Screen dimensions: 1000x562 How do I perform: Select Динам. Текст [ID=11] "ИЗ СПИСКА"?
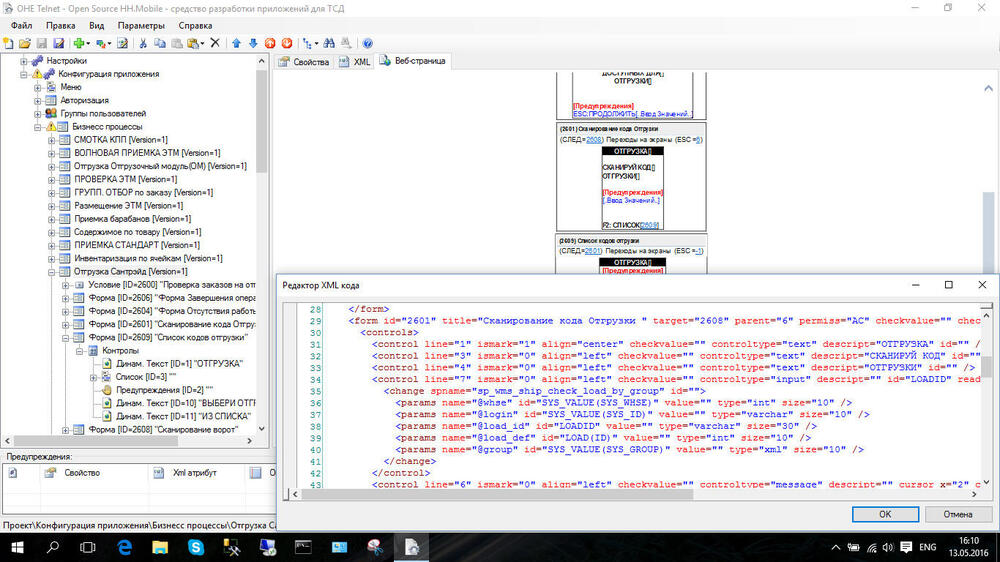183,417
